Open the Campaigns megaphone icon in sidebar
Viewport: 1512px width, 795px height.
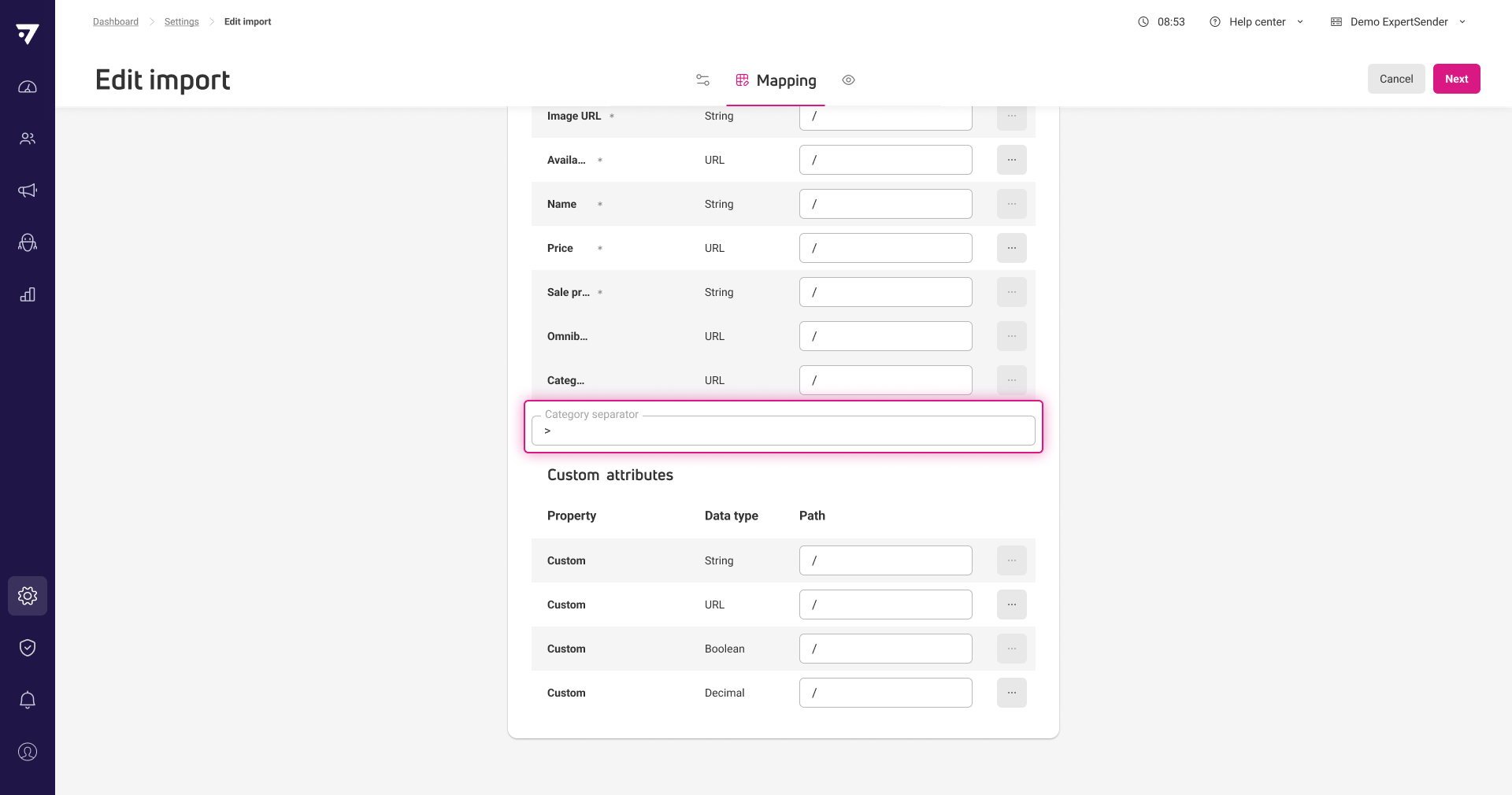28,190
